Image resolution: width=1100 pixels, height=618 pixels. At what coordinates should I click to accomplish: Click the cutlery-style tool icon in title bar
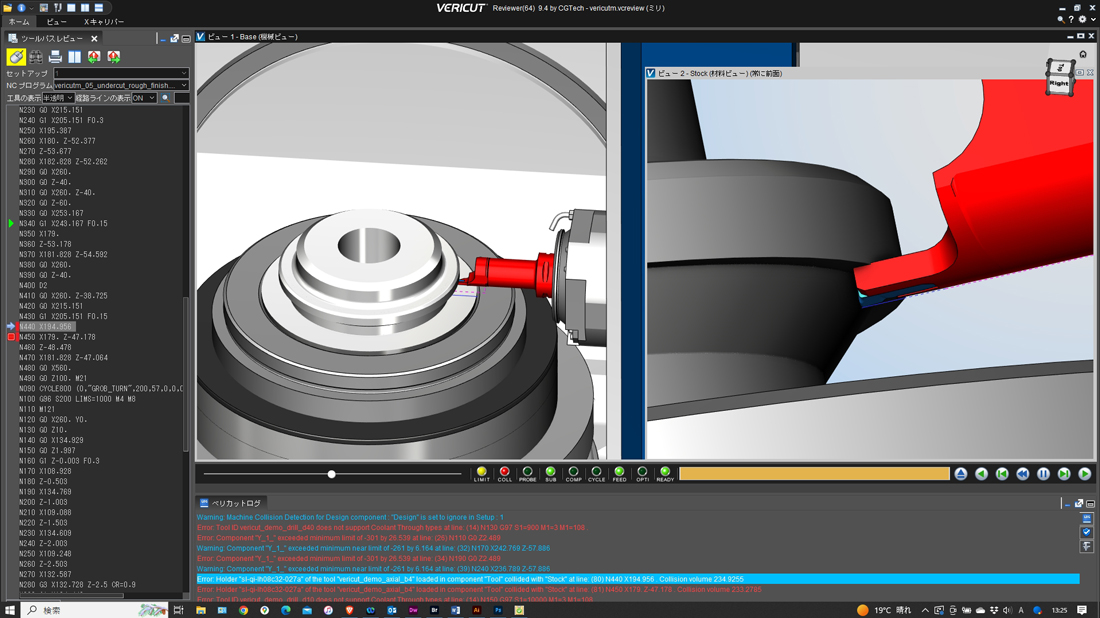58,8
